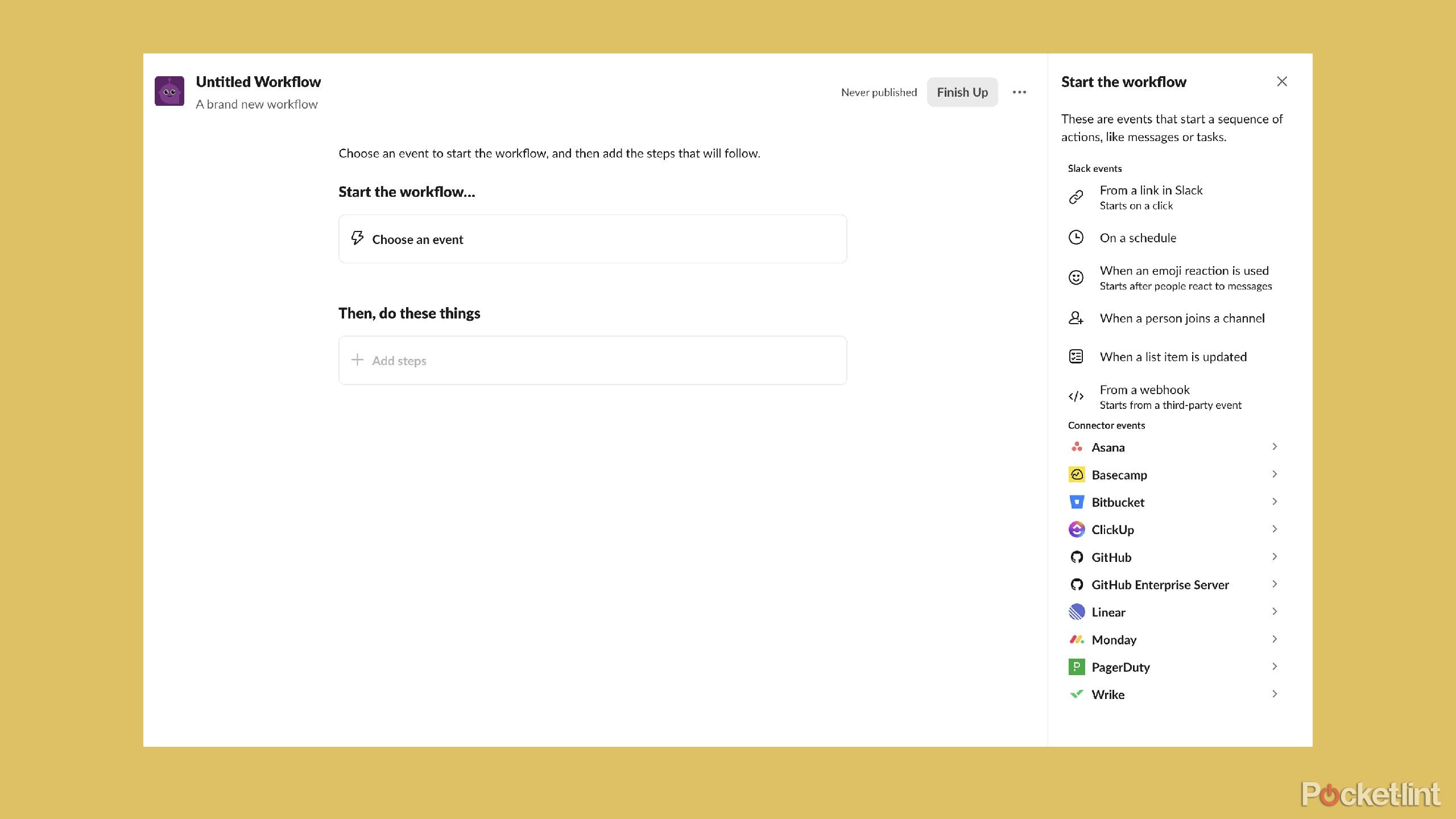Click the GitHub Enterprise Server icon
This screenshot has width=1456, height=819.
1077,584
